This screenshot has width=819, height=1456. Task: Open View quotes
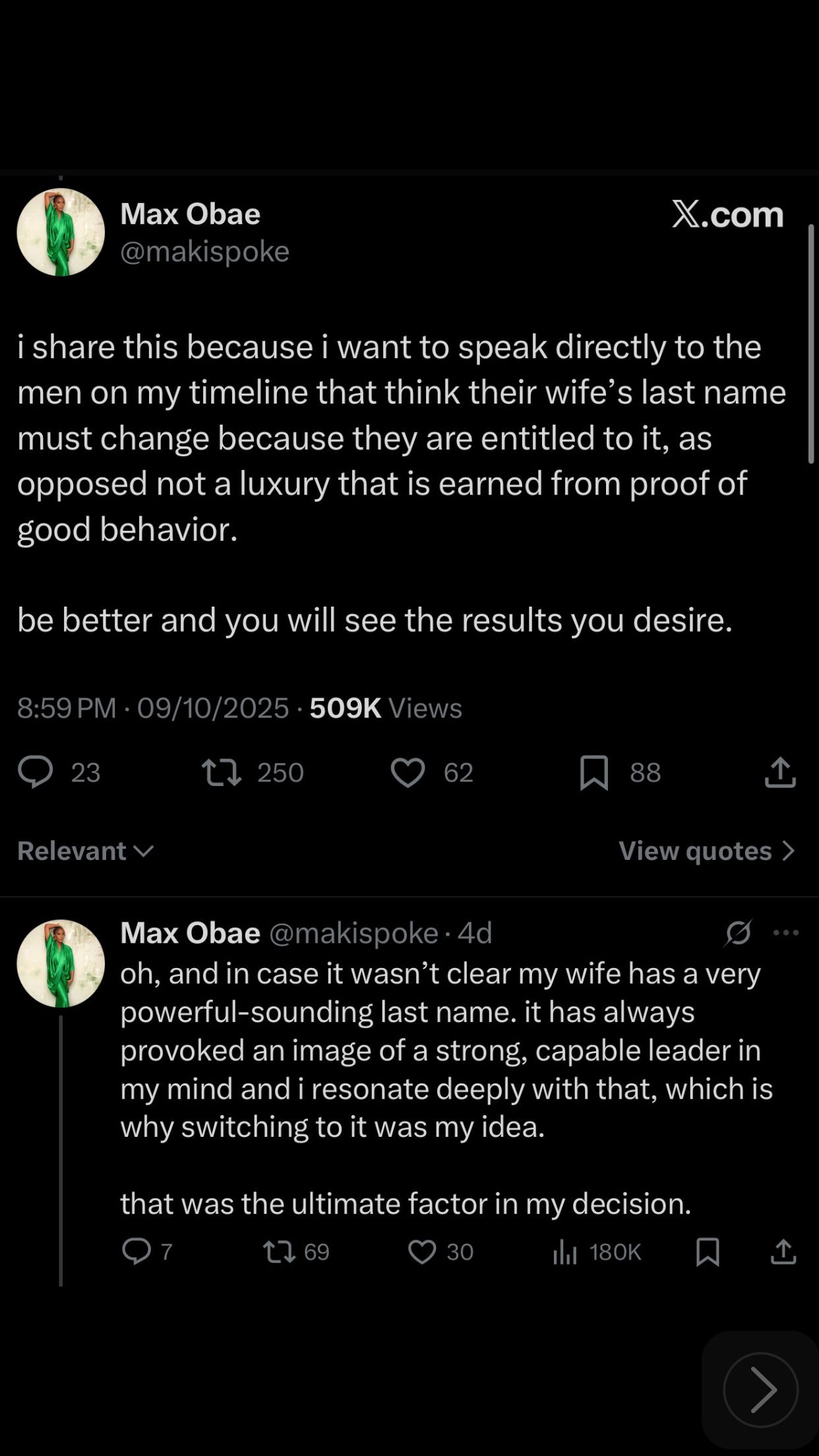click(x=706, y=851)
